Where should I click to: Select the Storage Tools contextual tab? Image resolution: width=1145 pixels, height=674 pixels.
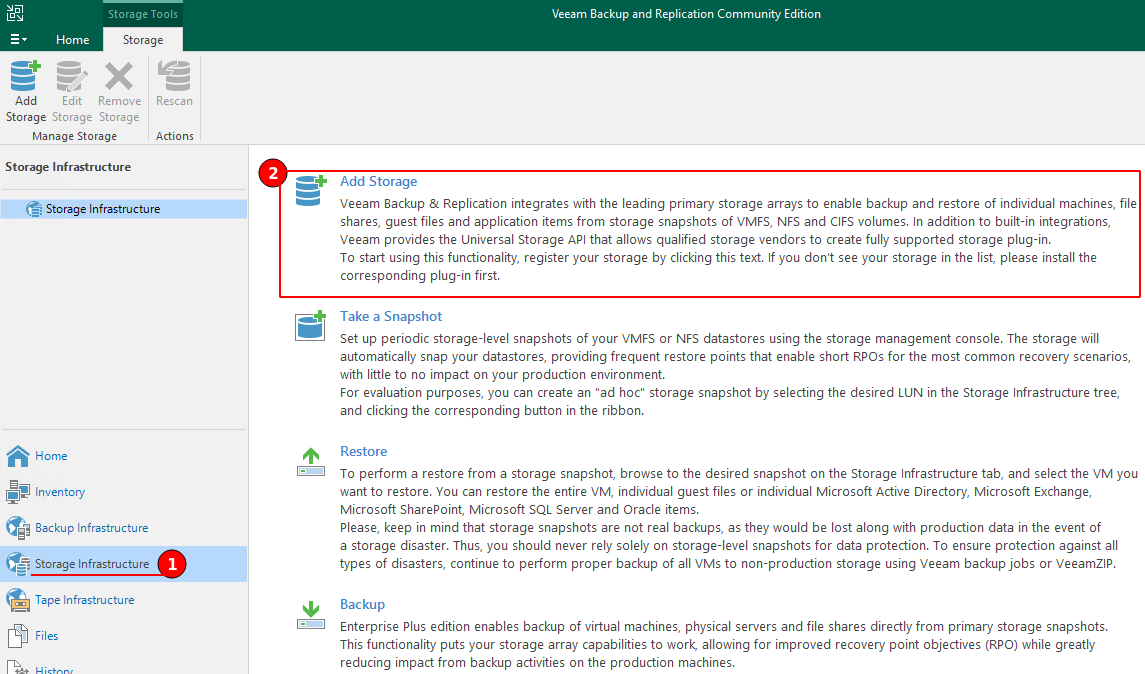(142, 14)
